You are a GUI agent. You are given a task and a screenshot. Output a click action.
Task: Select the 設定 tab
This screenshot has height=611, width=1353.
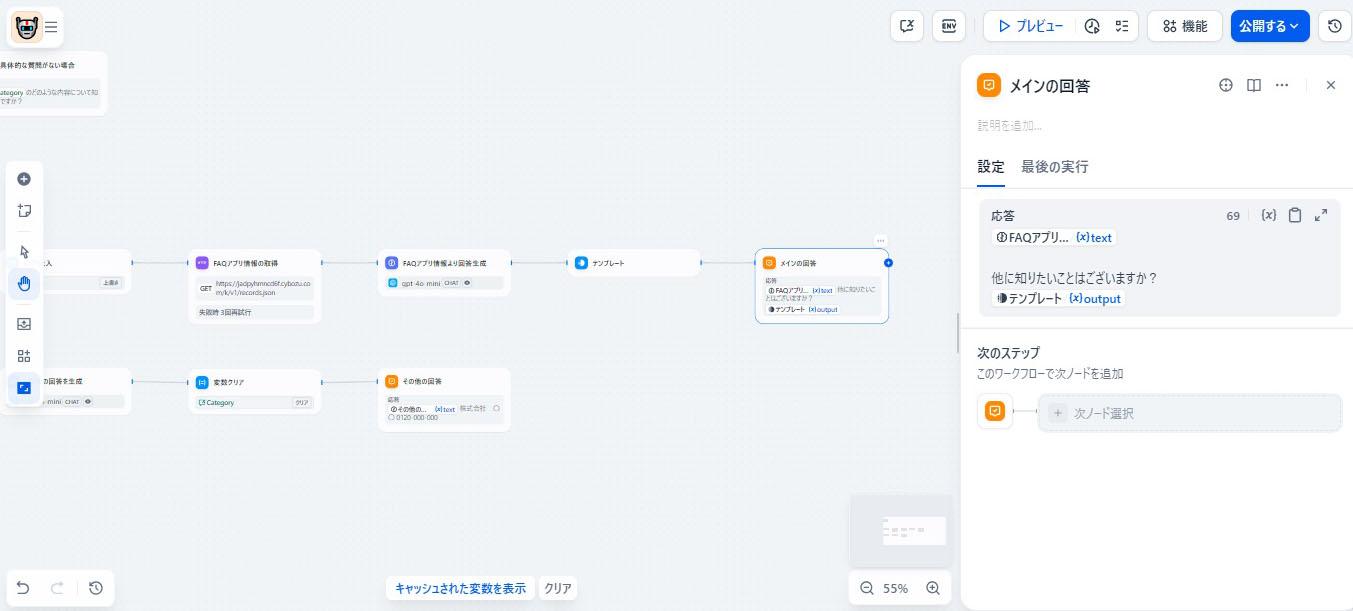pyautogui.click(x=990, y=167)
